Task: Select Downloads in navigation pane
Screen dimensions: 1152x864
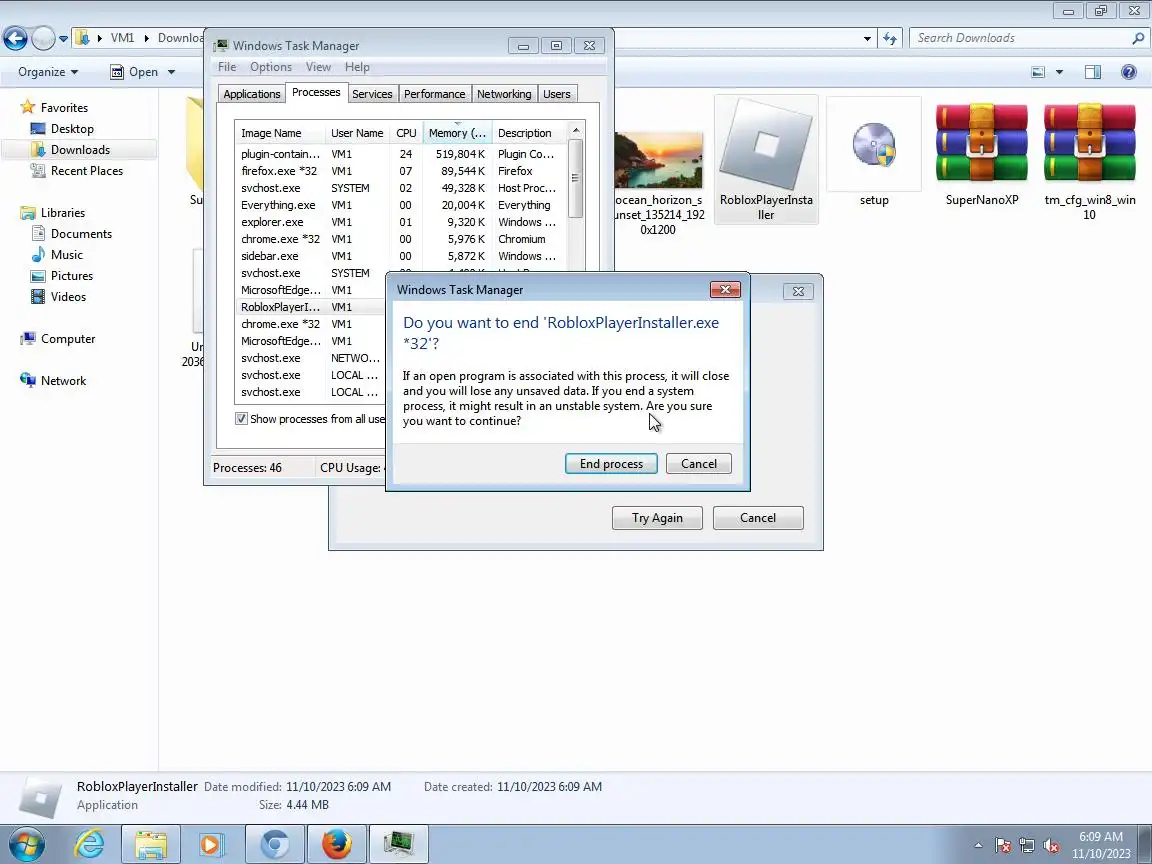Action: click(80, 150)
